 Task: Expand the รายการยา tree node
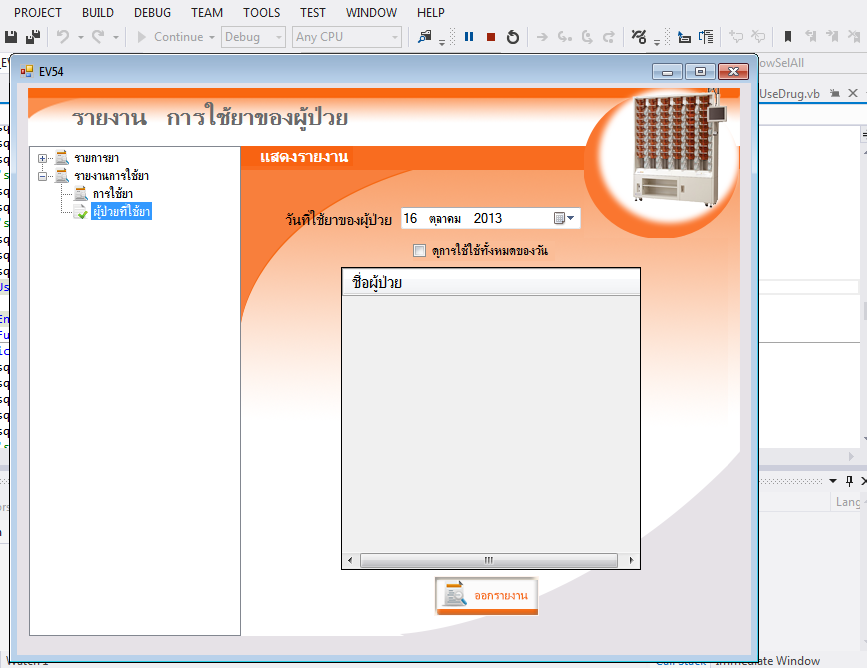pyautogui.click(x=42, y=158)
